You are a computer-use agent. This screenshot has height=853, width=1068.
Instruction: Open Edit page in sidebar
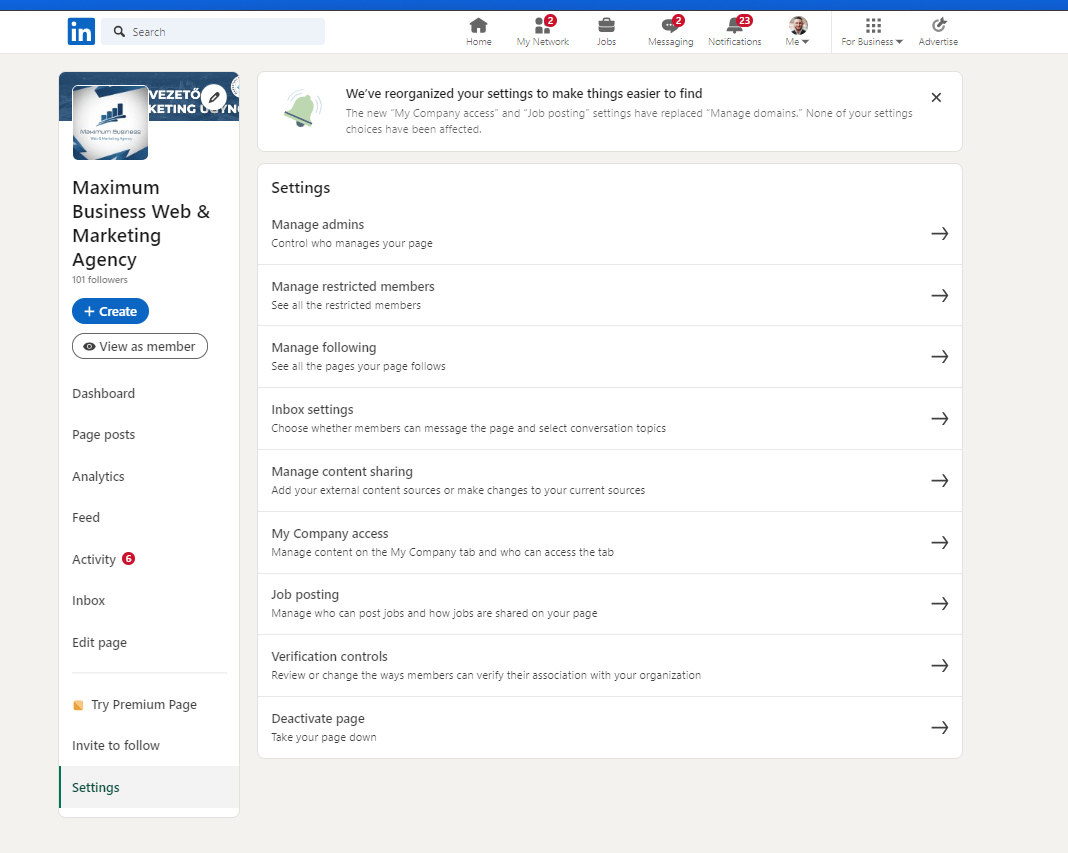point(99,642)
